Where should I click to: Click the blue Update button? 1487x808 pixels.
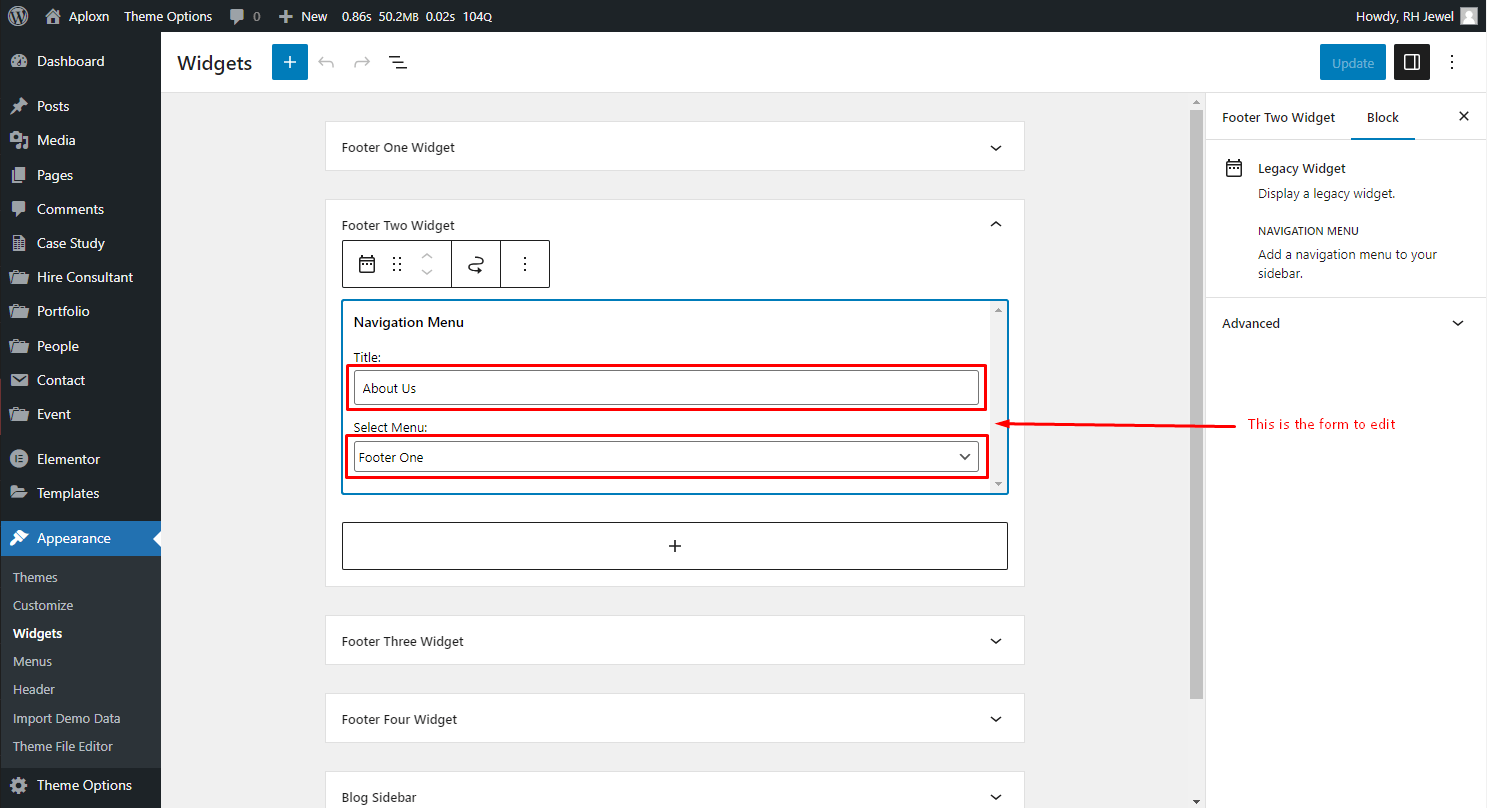coord(1353,62)
